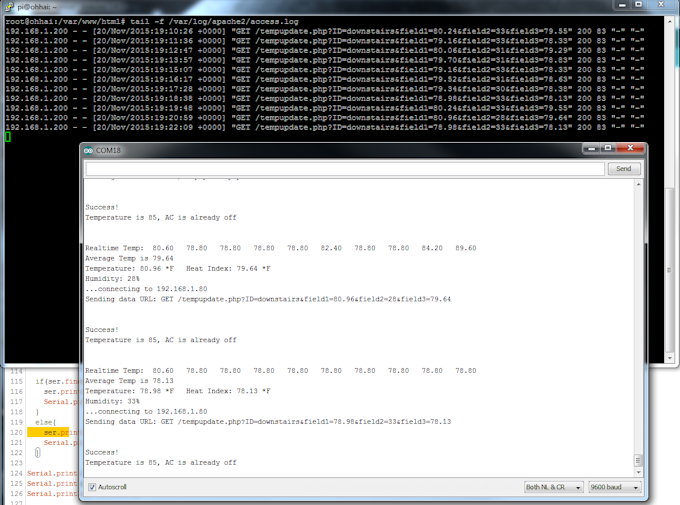Maximize the PuTTY terminal window

pyautogui.click(x=639, y=5)
